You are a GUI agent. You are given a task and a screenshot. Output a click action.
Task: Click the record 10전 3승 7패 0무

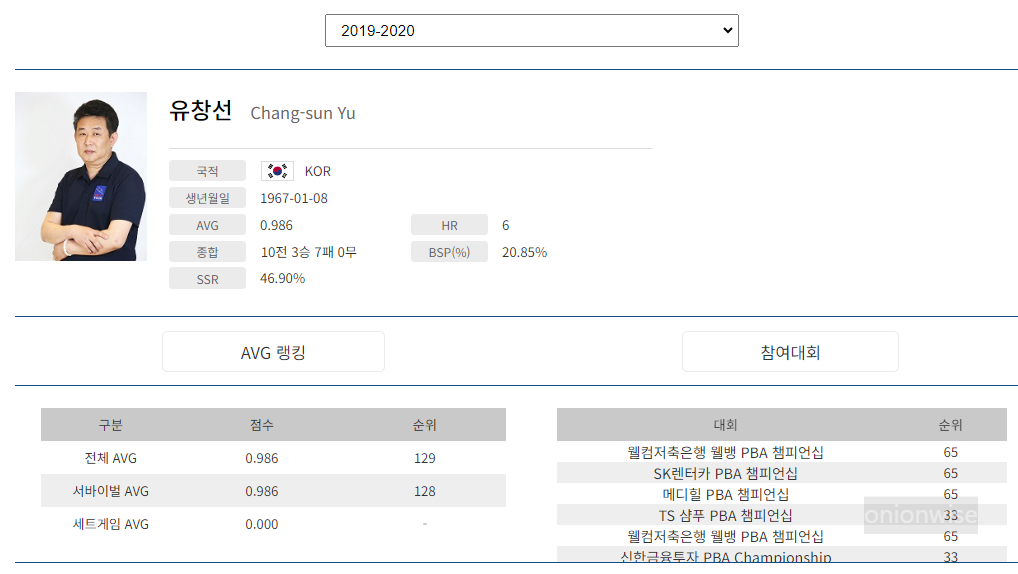(308, 252)
